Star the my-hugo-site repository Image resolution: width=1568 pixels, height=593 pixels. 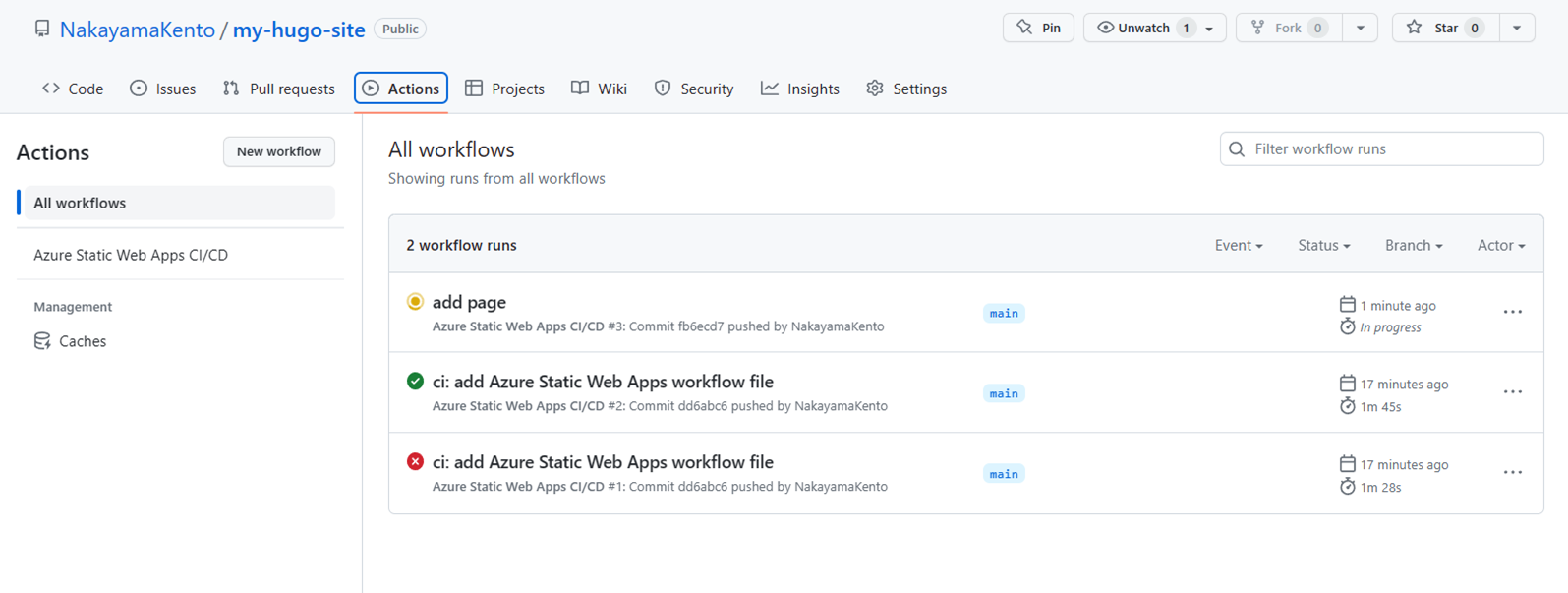coord(1445,29)
